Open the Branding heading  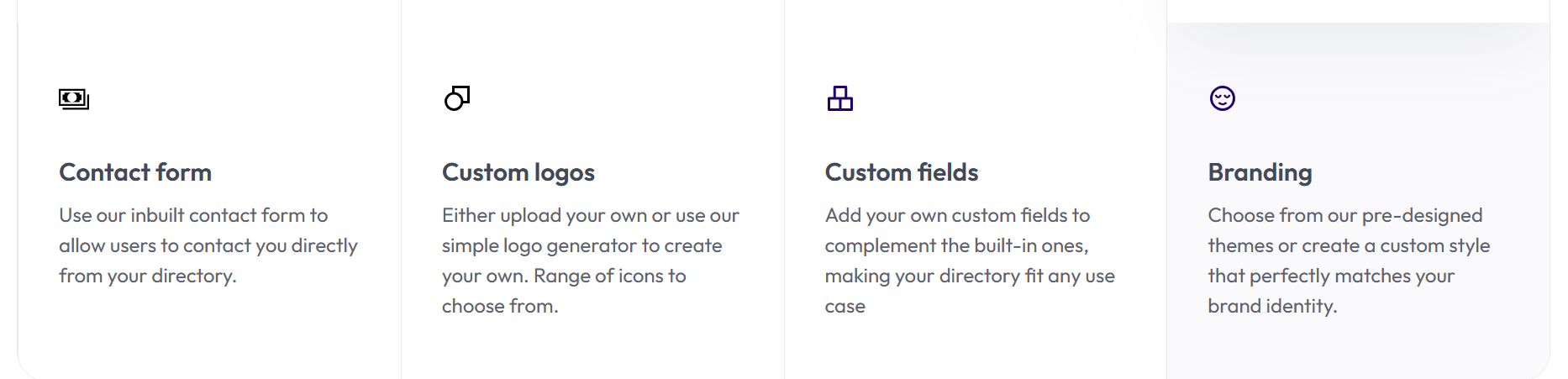tap(1260, 172)
